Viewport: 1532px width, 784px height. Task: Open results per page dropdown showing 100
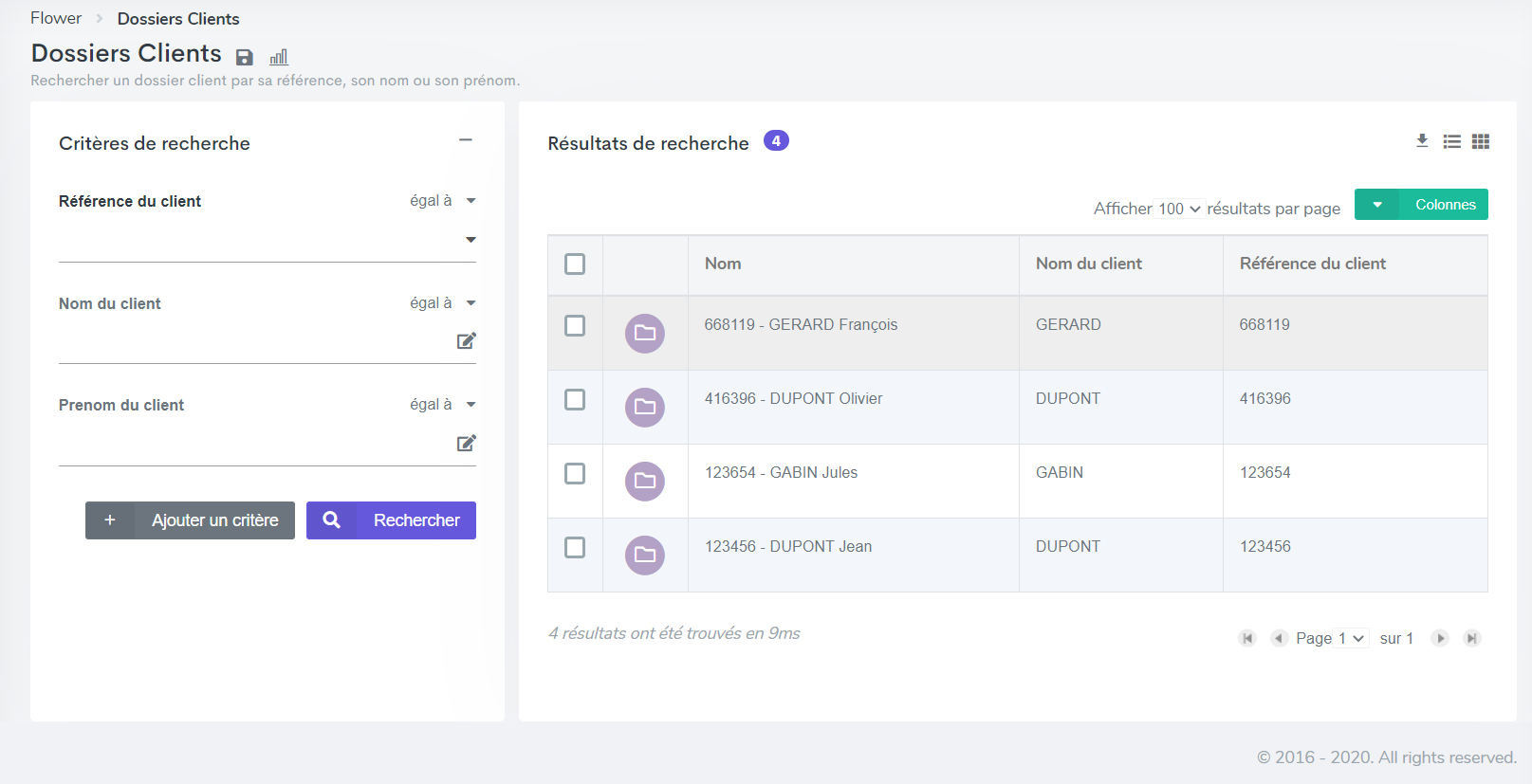[x=1179, y=209]
